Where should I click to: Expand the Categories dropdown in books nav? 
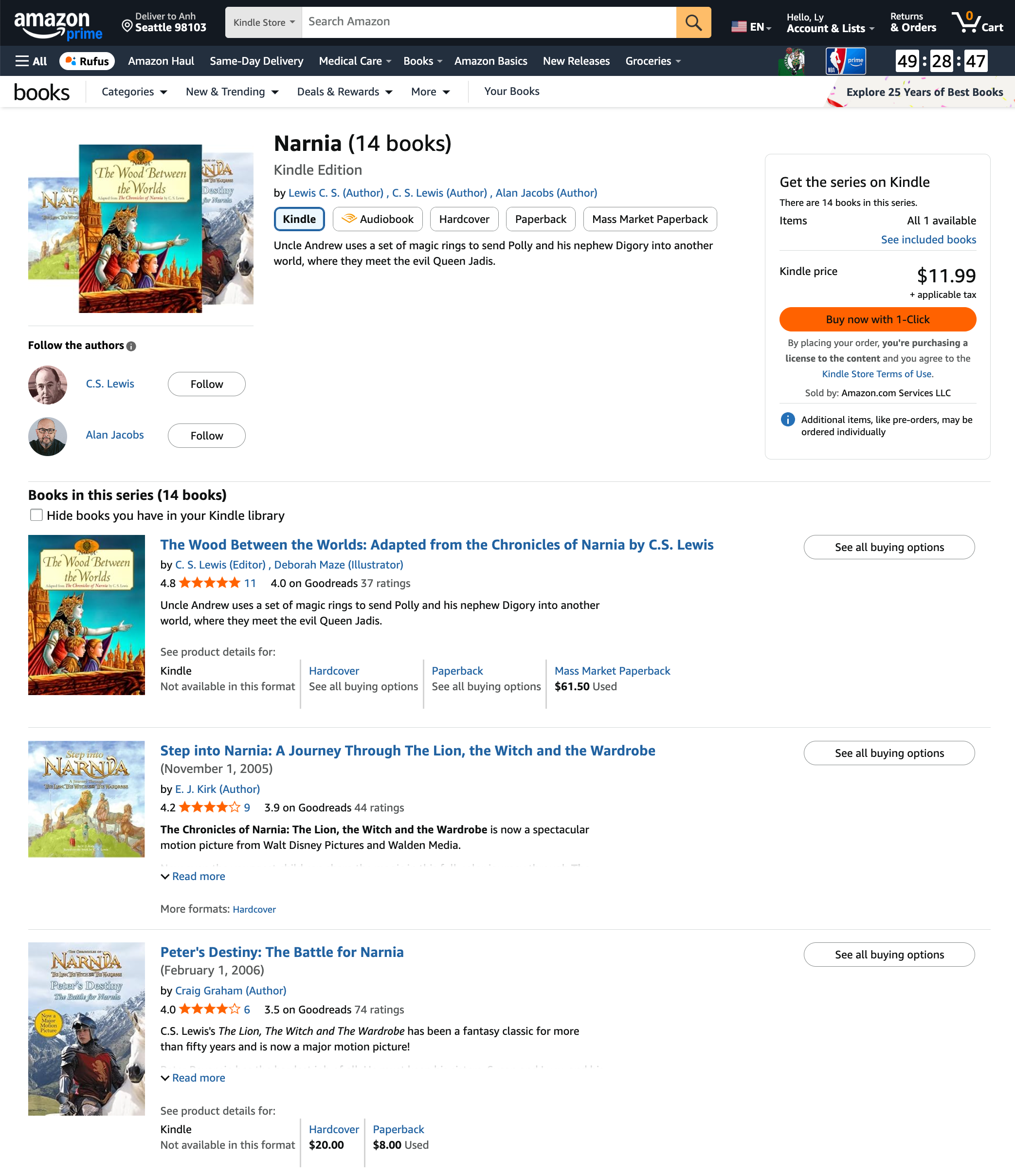pos(134,92)
